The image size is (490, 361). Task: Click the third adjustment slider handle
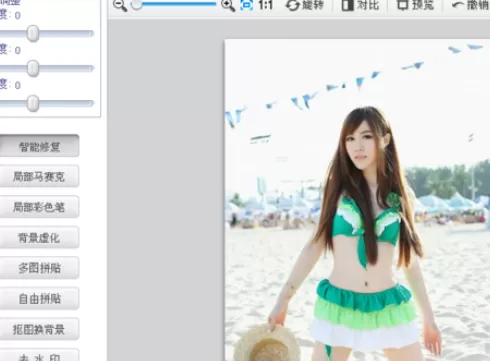tap(33, 103)
